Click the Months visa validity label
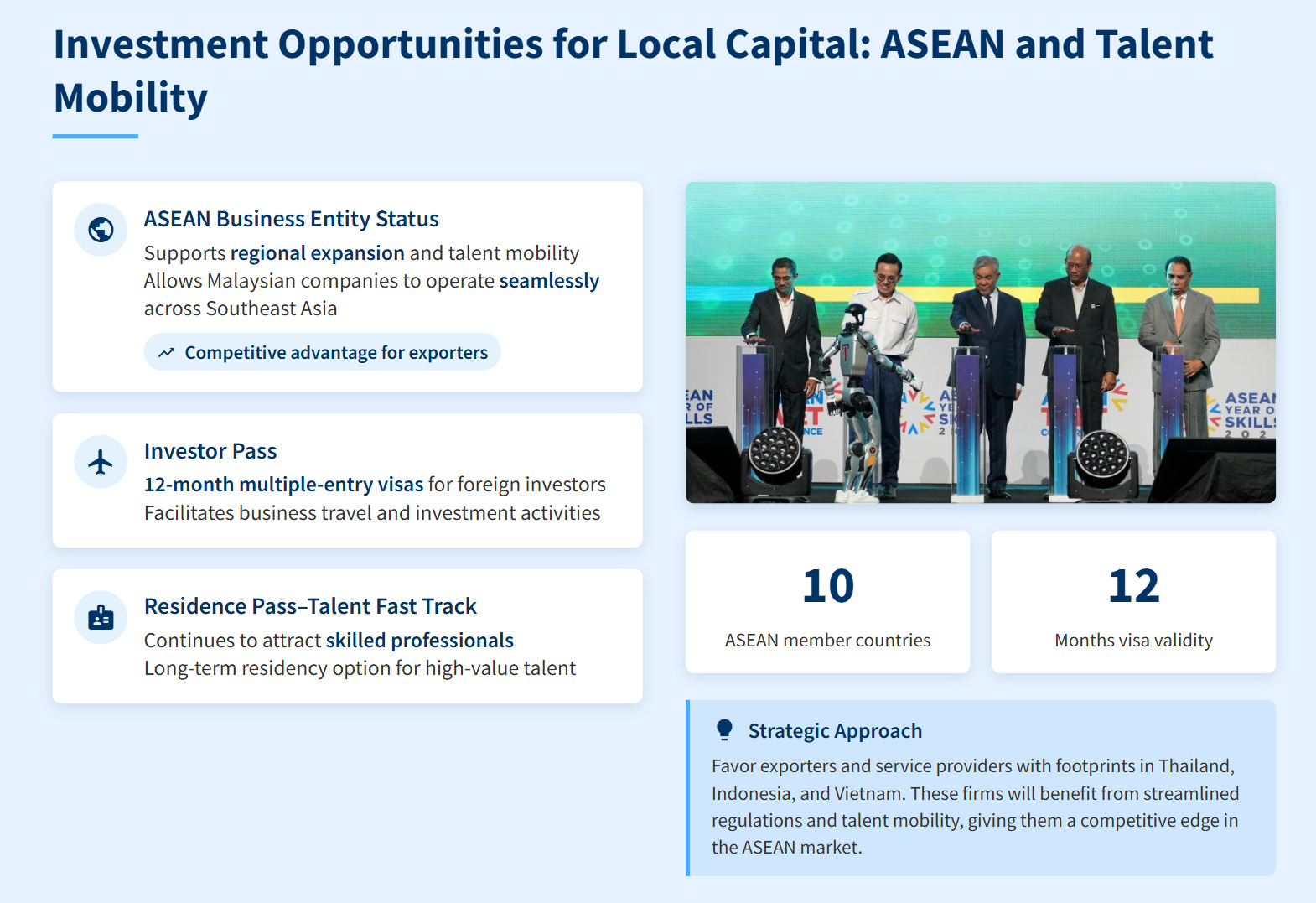The image size is (1316, 903). [1134, 641]
